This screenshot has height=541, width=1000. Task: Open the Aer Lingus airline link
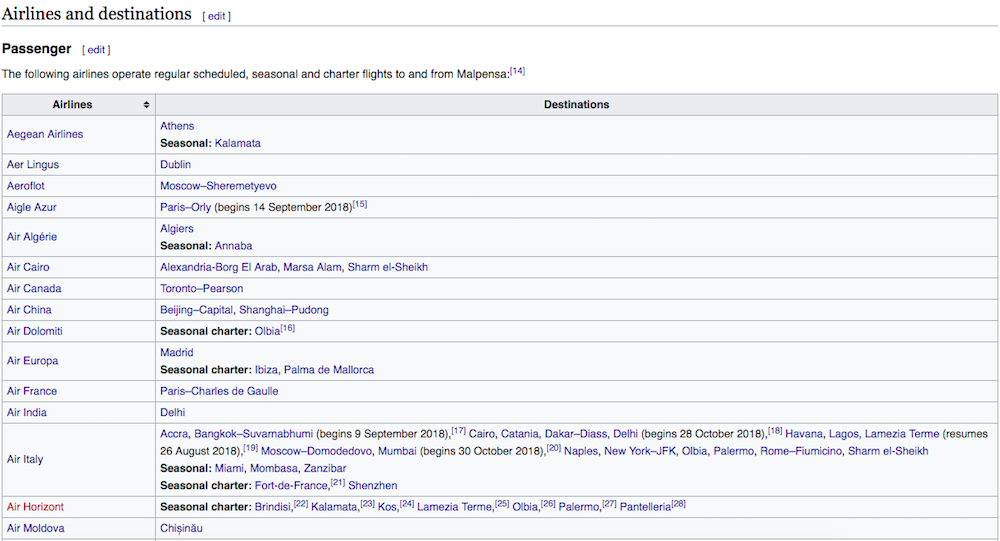(33, 164)
